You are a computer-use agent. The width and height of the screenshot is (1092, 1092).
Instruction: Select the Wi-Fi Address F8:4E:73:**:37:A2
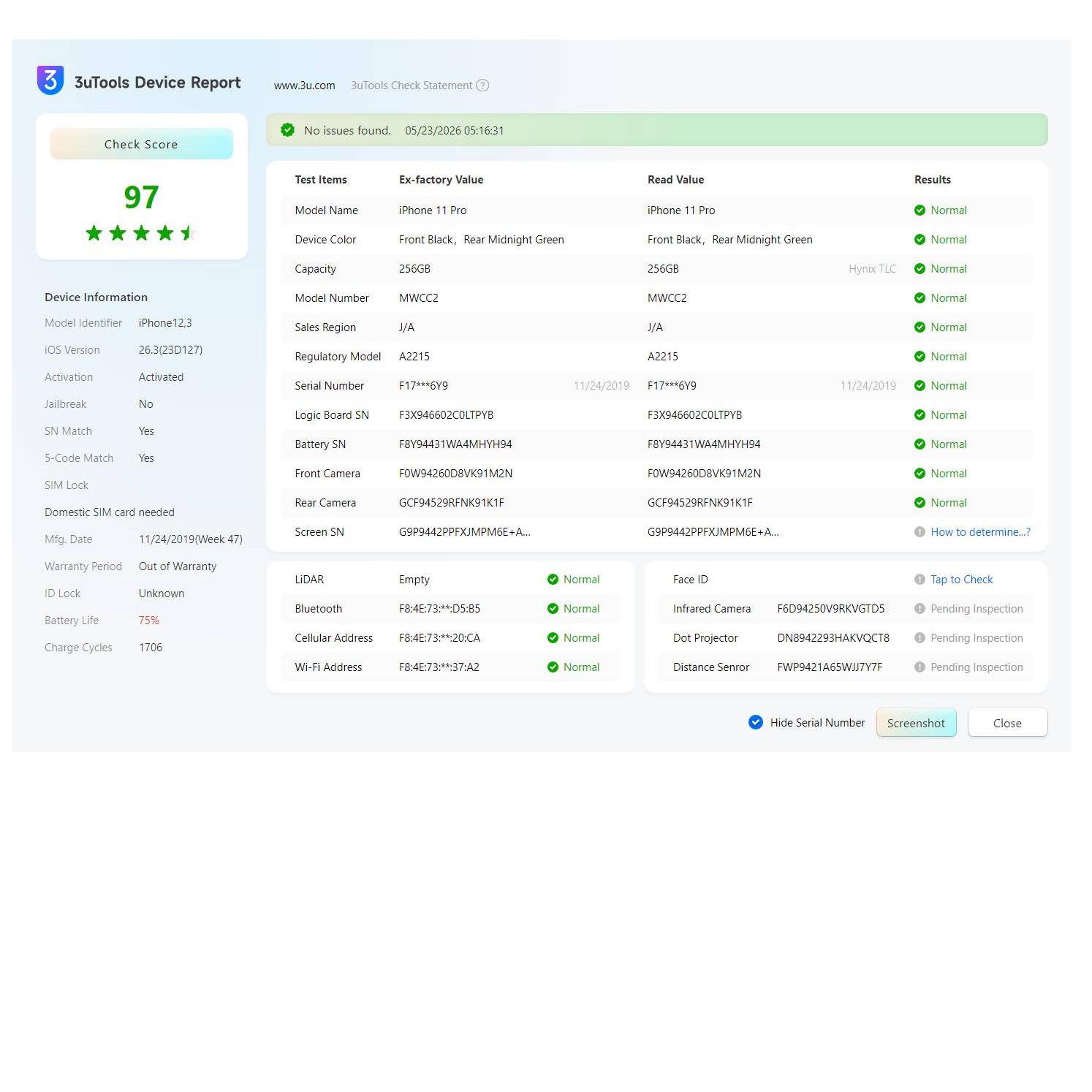439,667
